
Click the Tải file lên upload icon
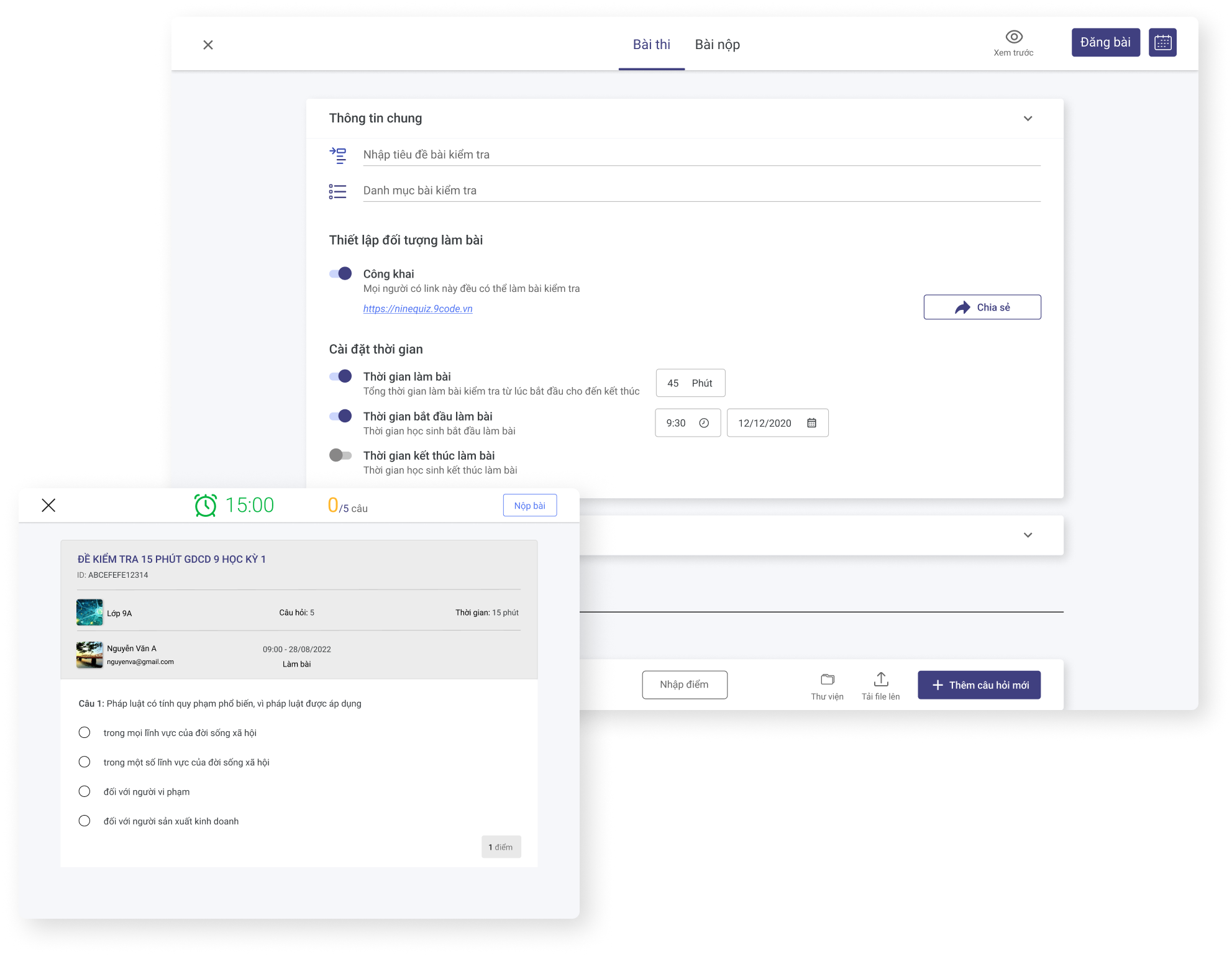(x=880, y=679)
